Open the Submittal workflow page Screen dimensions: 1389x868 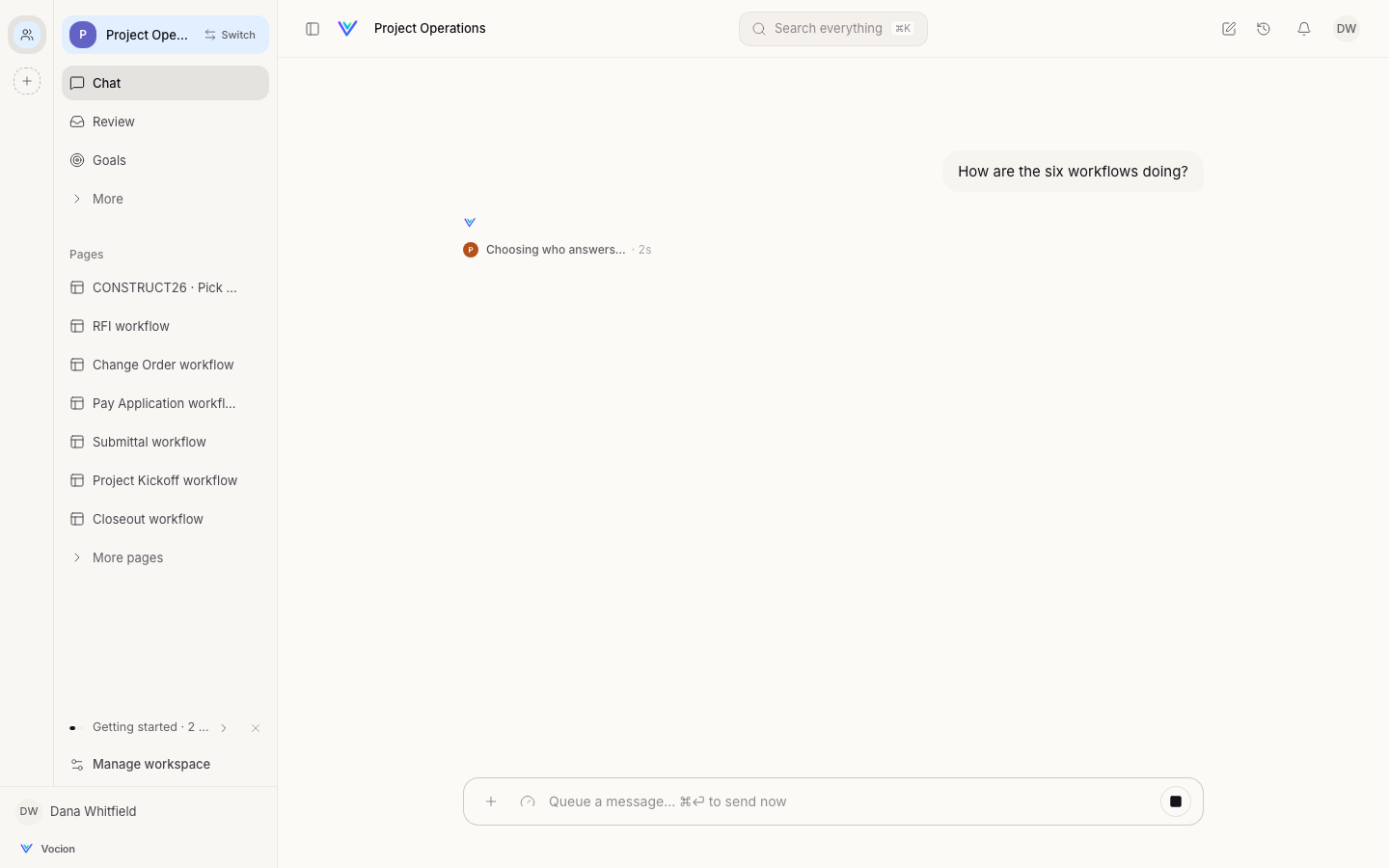(x=165, y=442)
